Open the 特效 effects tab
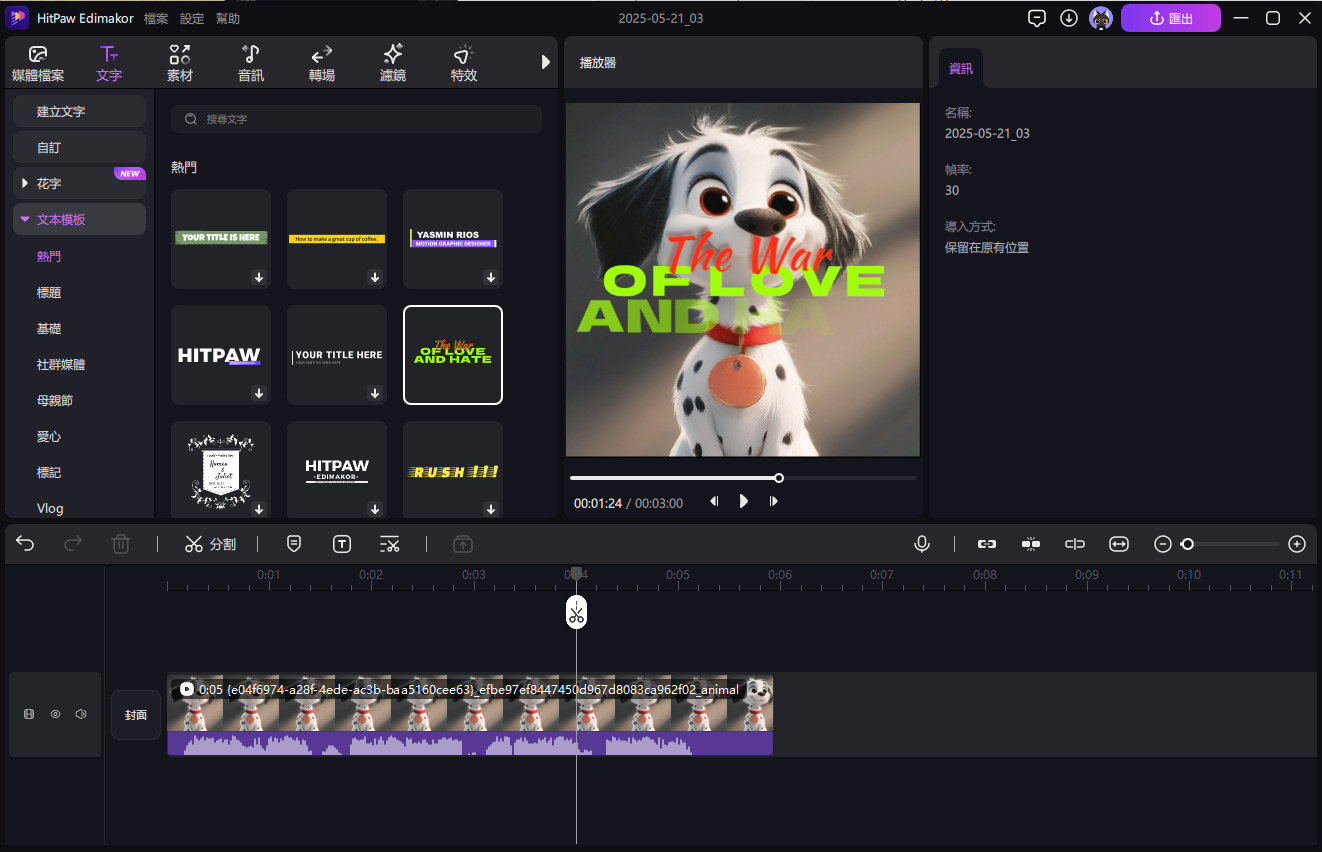Screen dimensions: 1322x852 464,63
